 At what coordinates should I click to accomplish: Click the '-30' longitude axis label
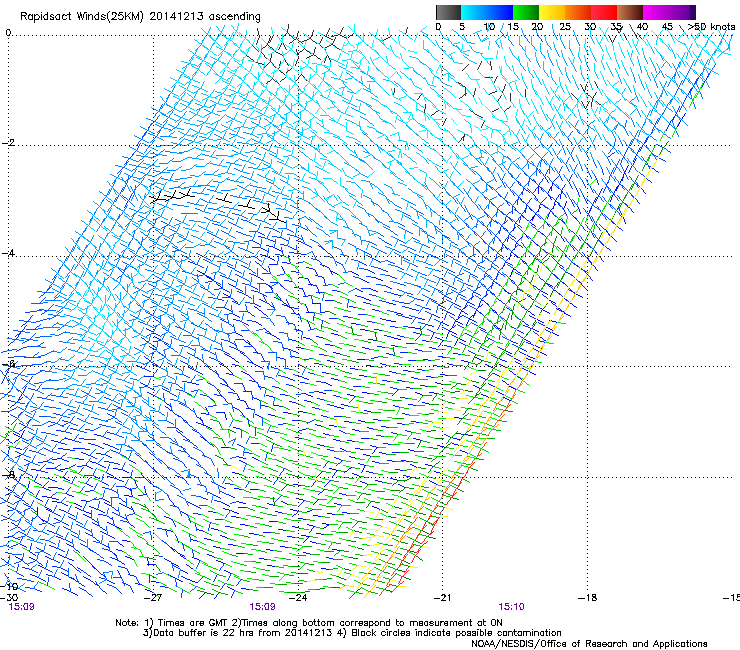click(x=9, y=598)
